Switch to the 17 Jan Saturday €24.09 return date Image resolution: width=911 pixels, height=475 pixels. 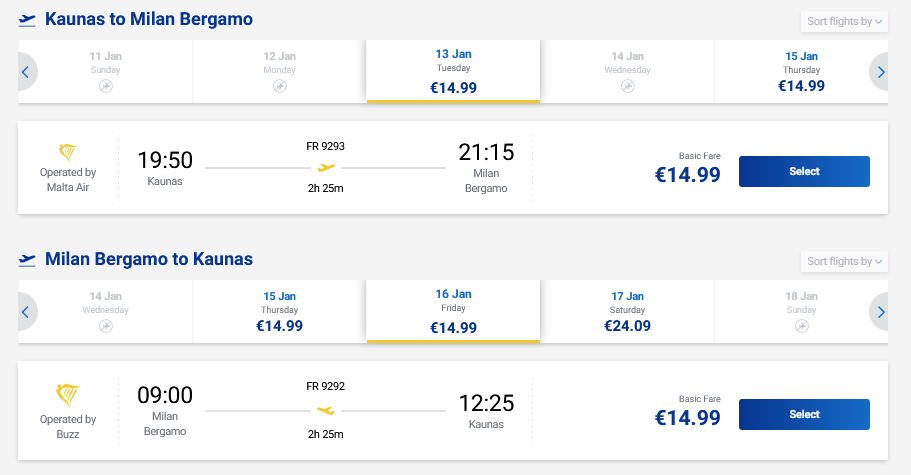627,312
